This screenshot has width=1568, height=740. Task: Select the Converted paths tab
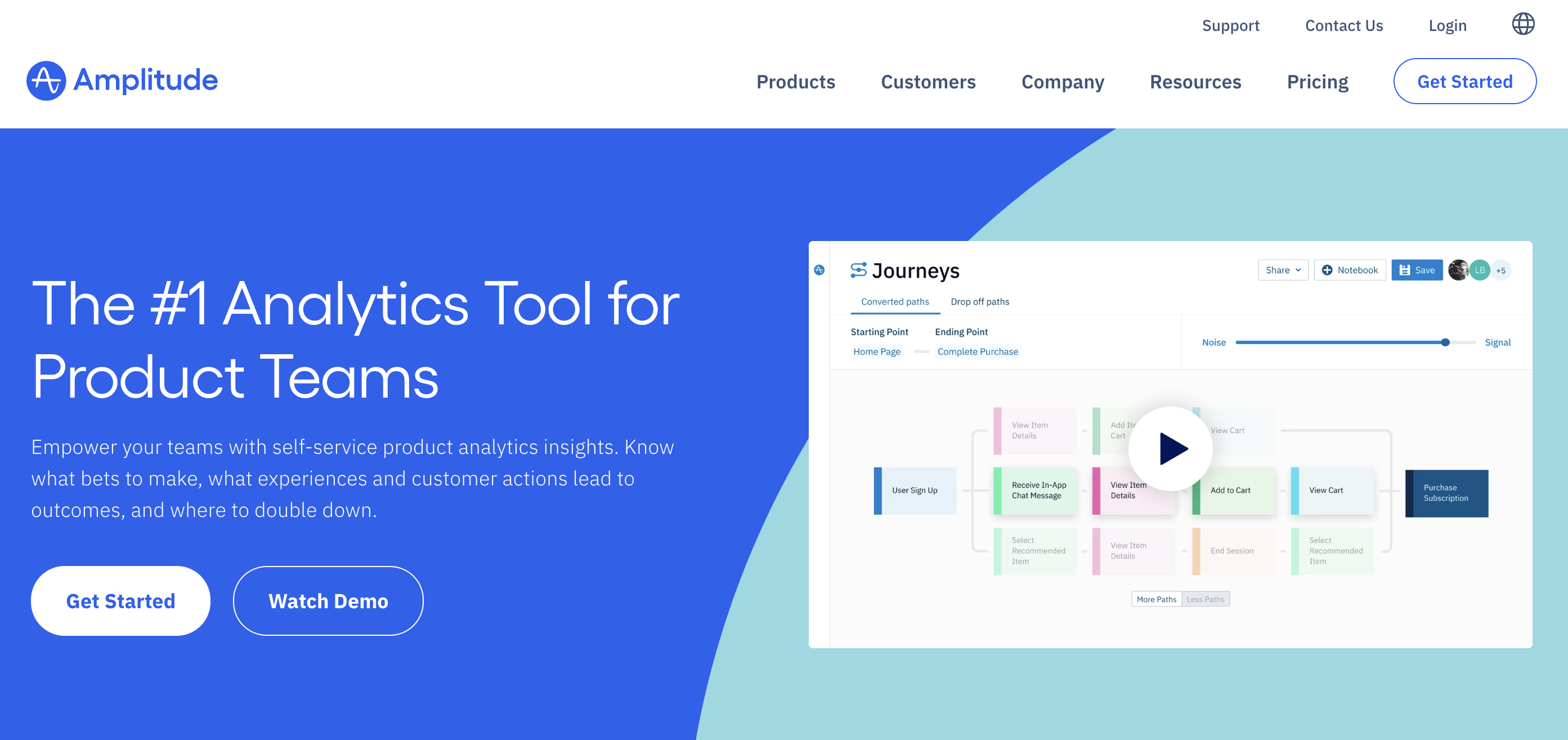pyautogui.click(x=893, y=301)
